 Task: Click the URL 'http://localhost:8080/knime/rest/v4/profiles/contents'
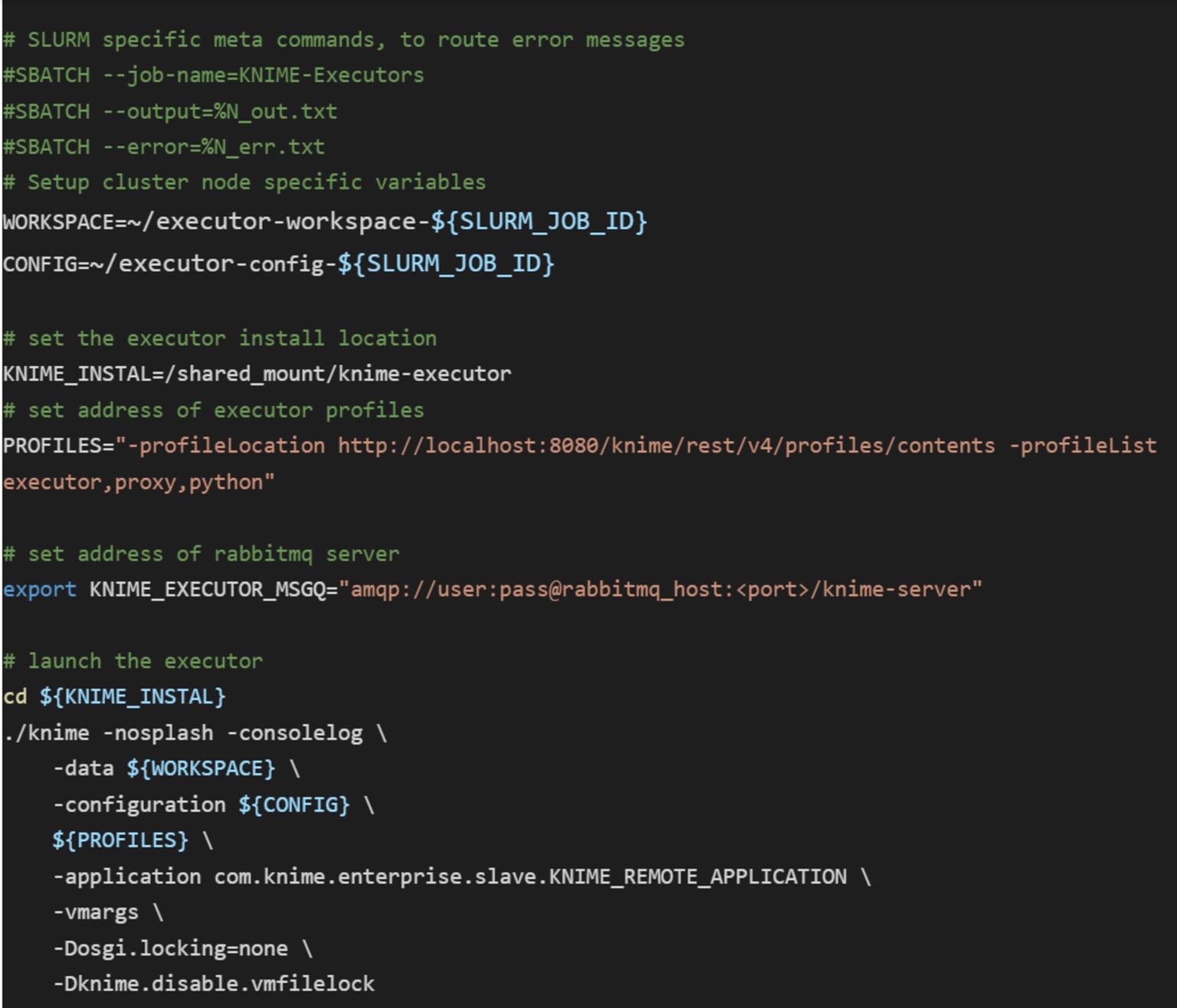point(667,445)
